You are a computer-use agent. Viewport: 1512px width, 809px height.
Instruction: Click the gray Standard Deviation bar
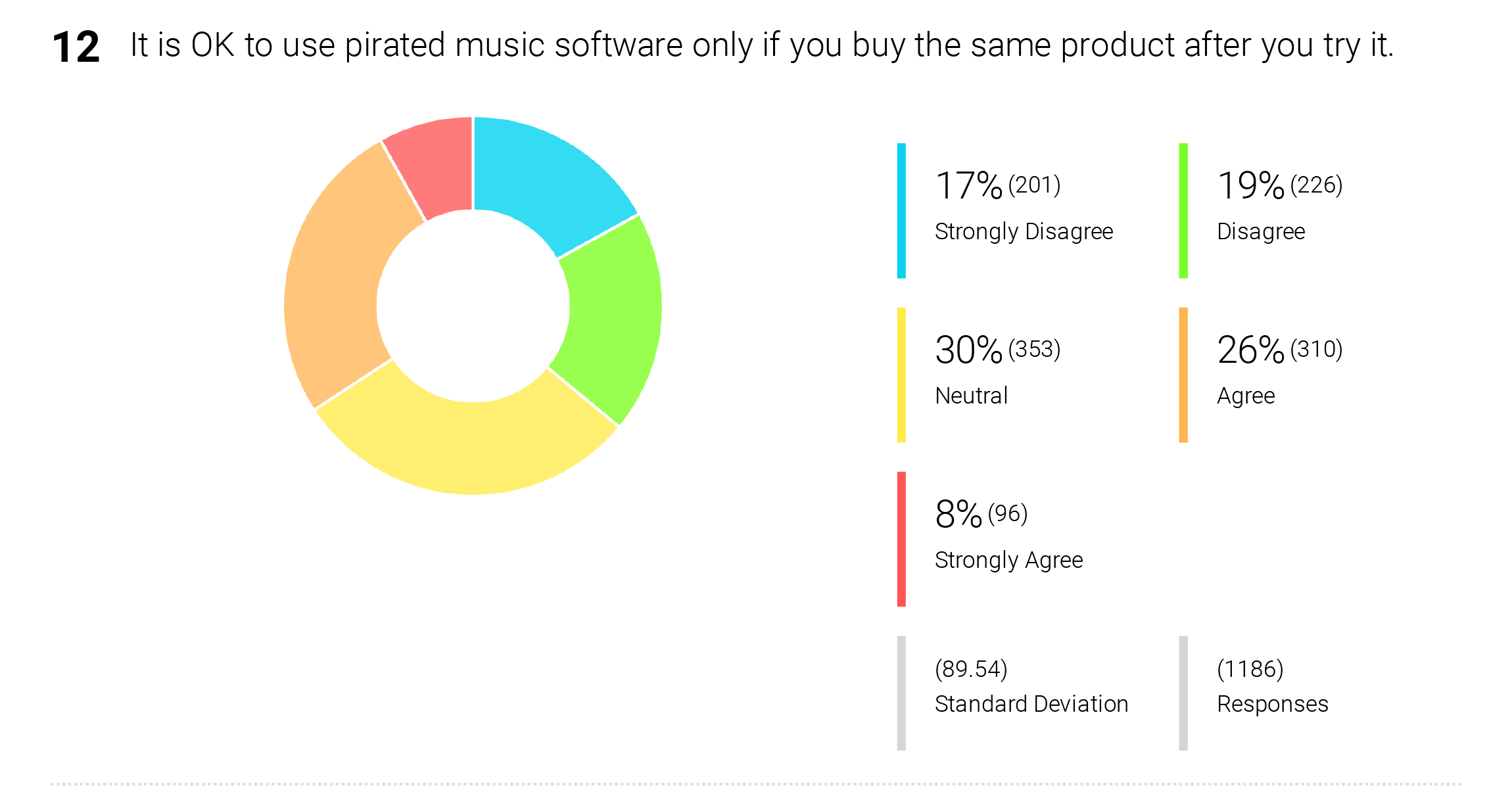click(901, 693)
